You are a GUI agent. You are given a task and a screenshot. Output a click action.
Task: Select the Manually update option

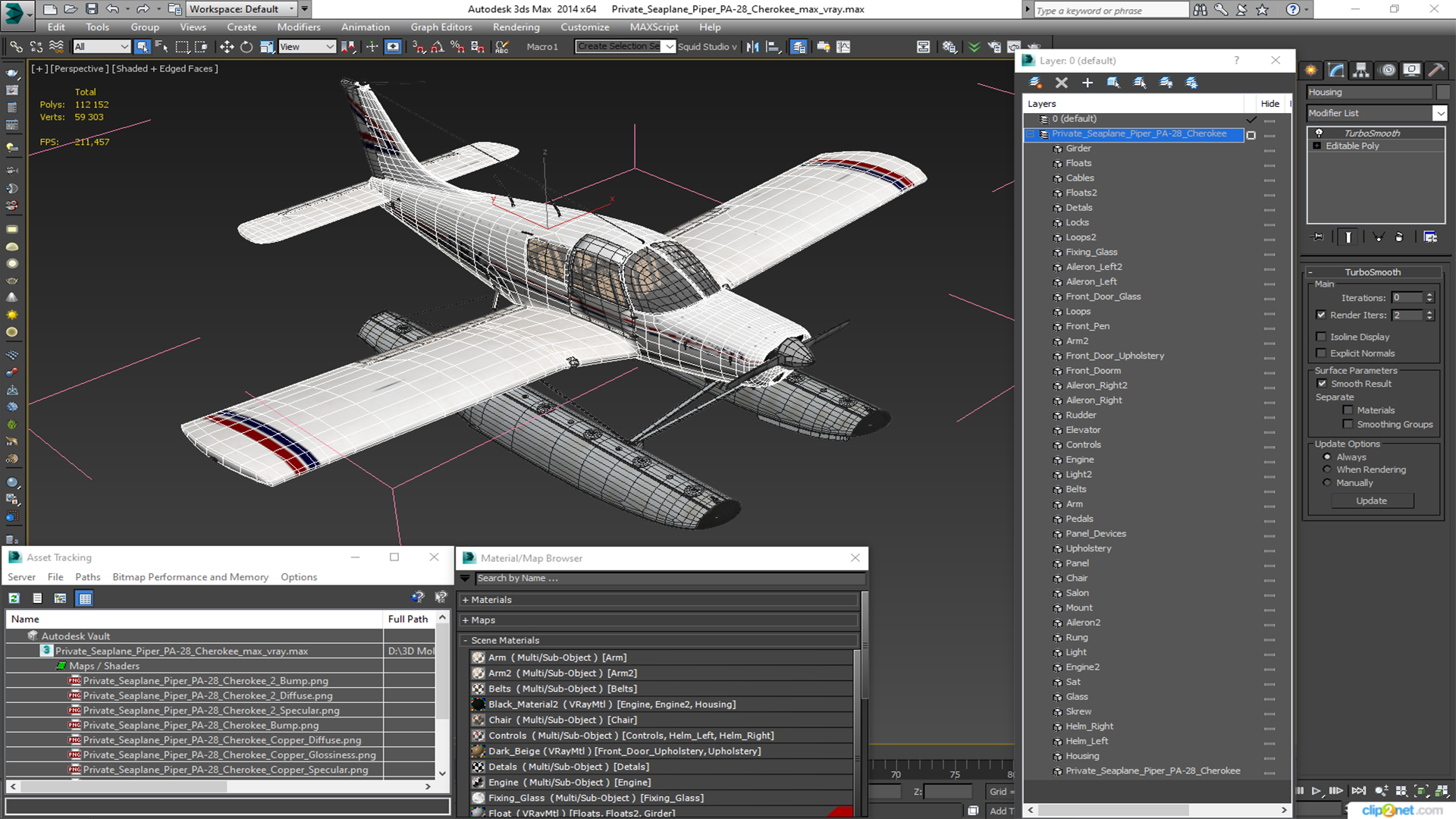point(1327,483)
